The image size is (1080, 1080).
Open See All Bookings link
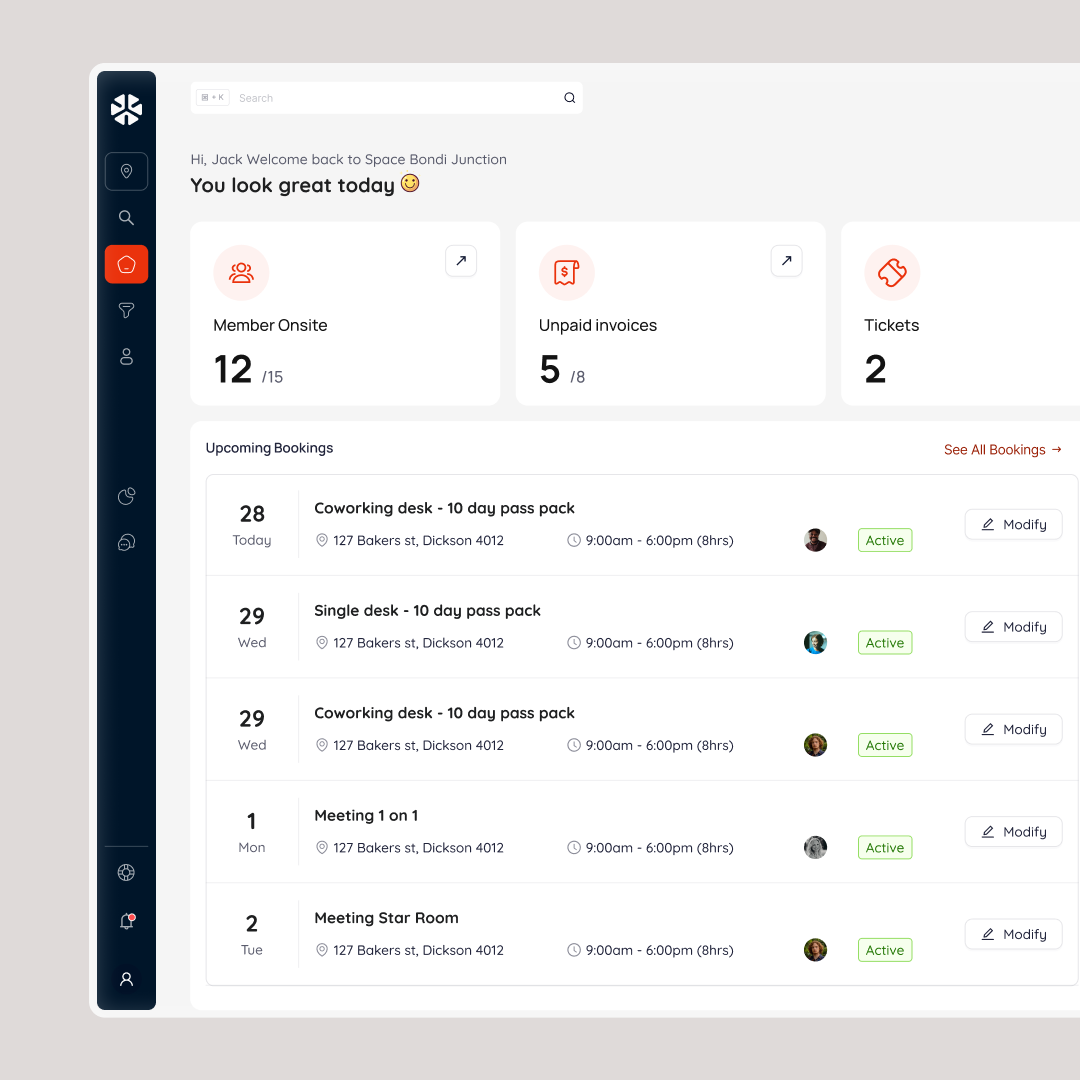coord(1003,449)
